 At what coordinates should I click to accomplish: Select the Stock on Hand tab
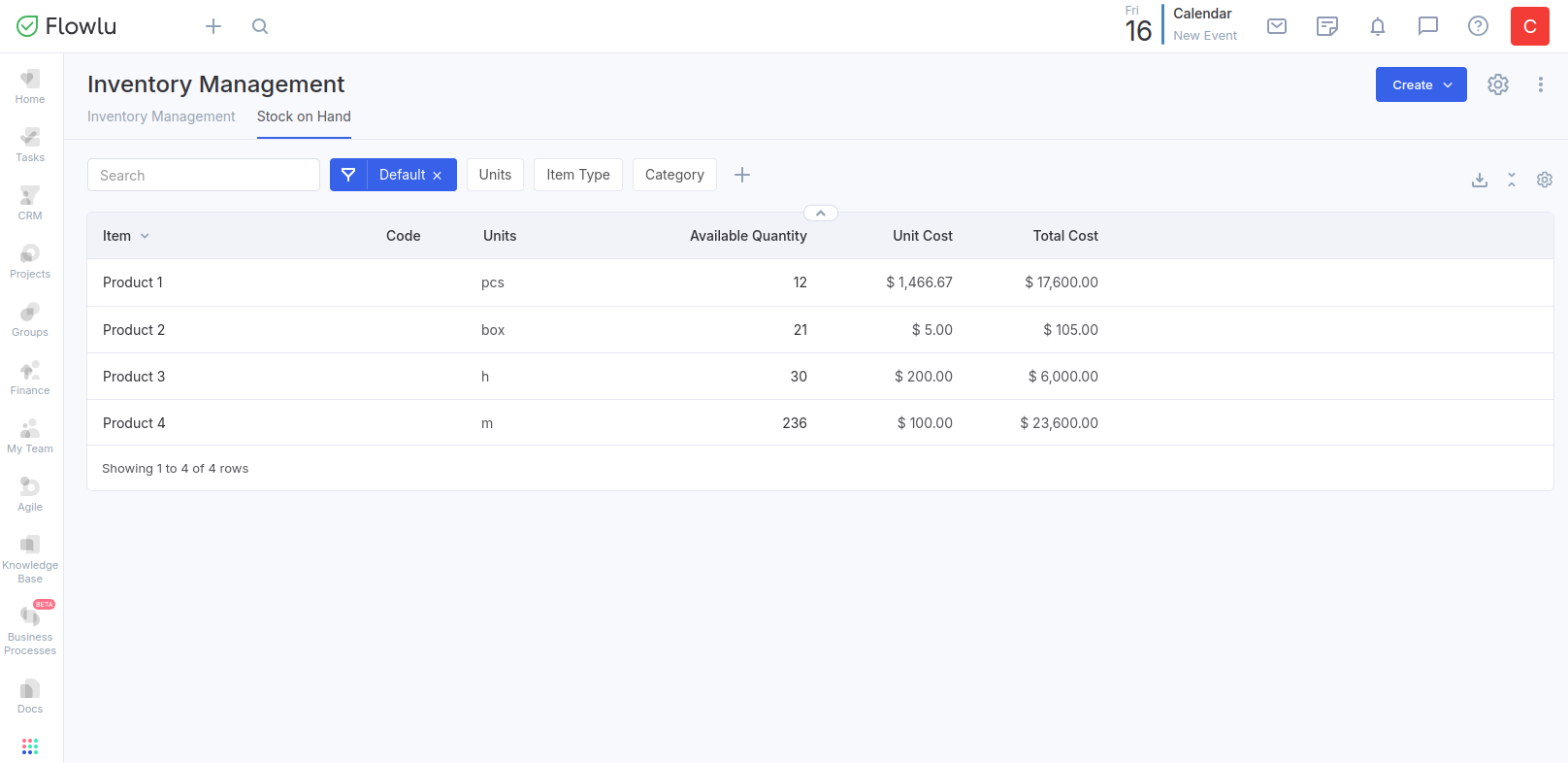[x=304, y=116]
